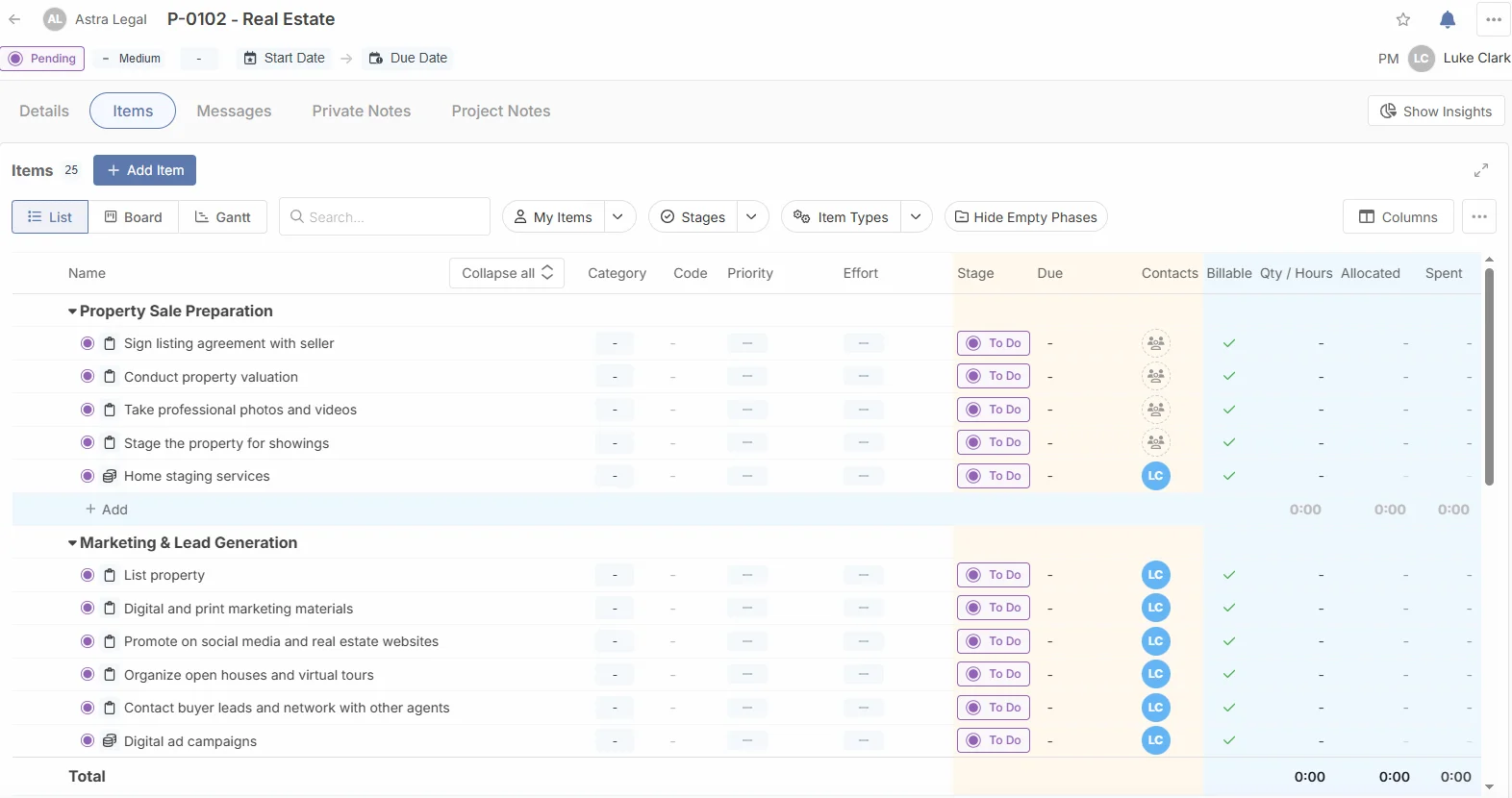Toggle billable check for Digital ad campaigns
The image size is (1512, 798).
click(1229, 740)
